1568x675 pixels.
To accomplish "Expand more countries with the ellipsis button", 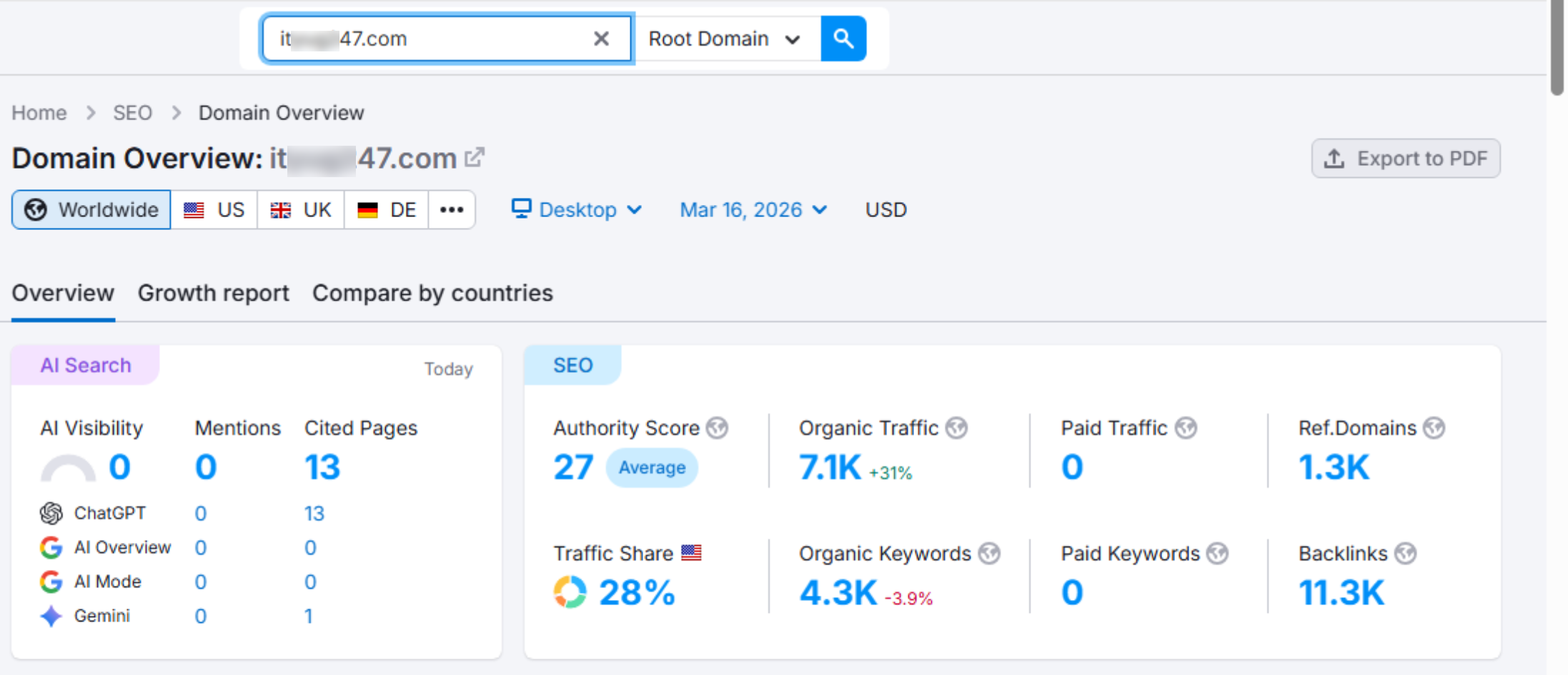I will coord(452,209).
